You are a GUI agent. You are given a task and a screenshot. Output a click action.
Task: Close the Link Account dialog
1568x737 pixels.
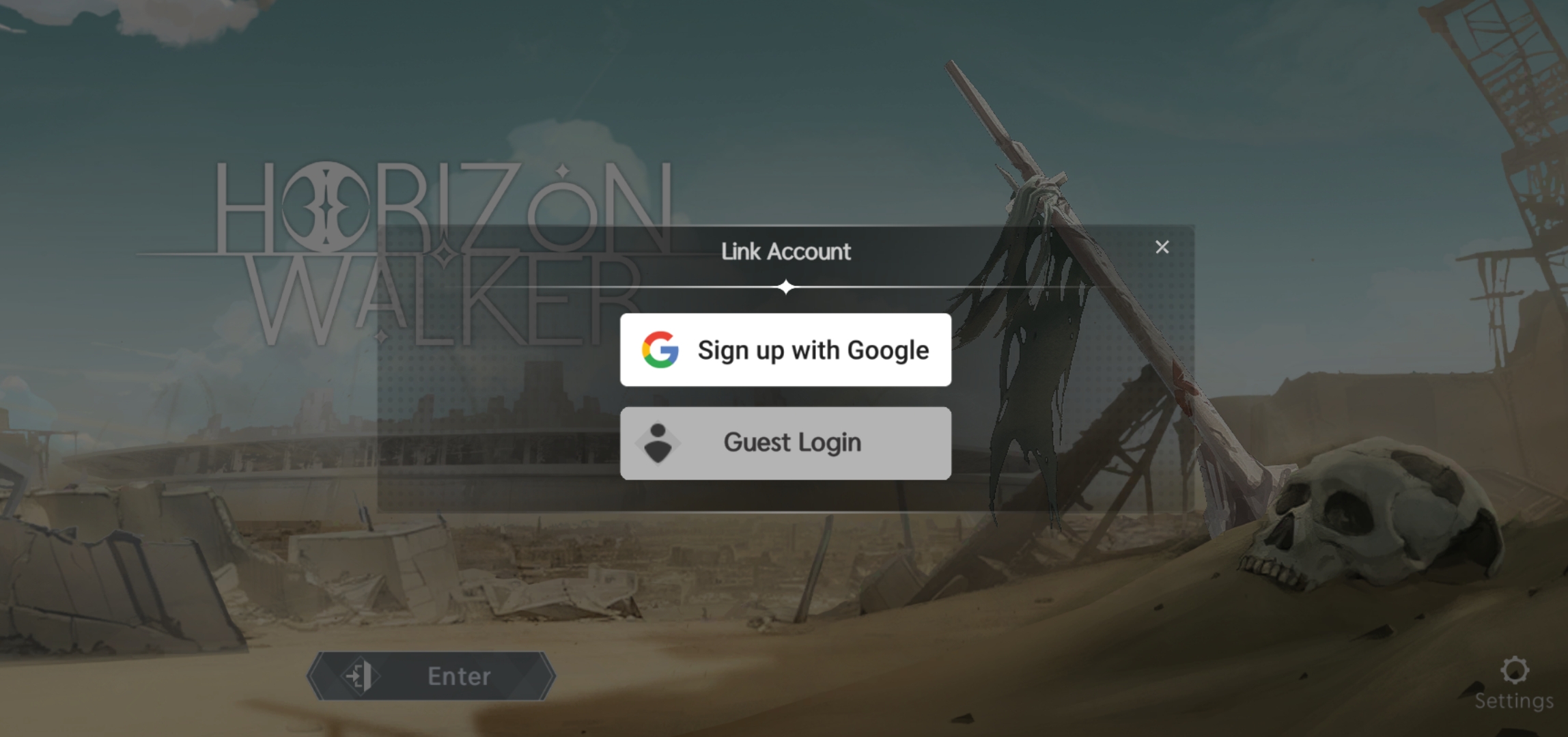[x=1162, y=247]
